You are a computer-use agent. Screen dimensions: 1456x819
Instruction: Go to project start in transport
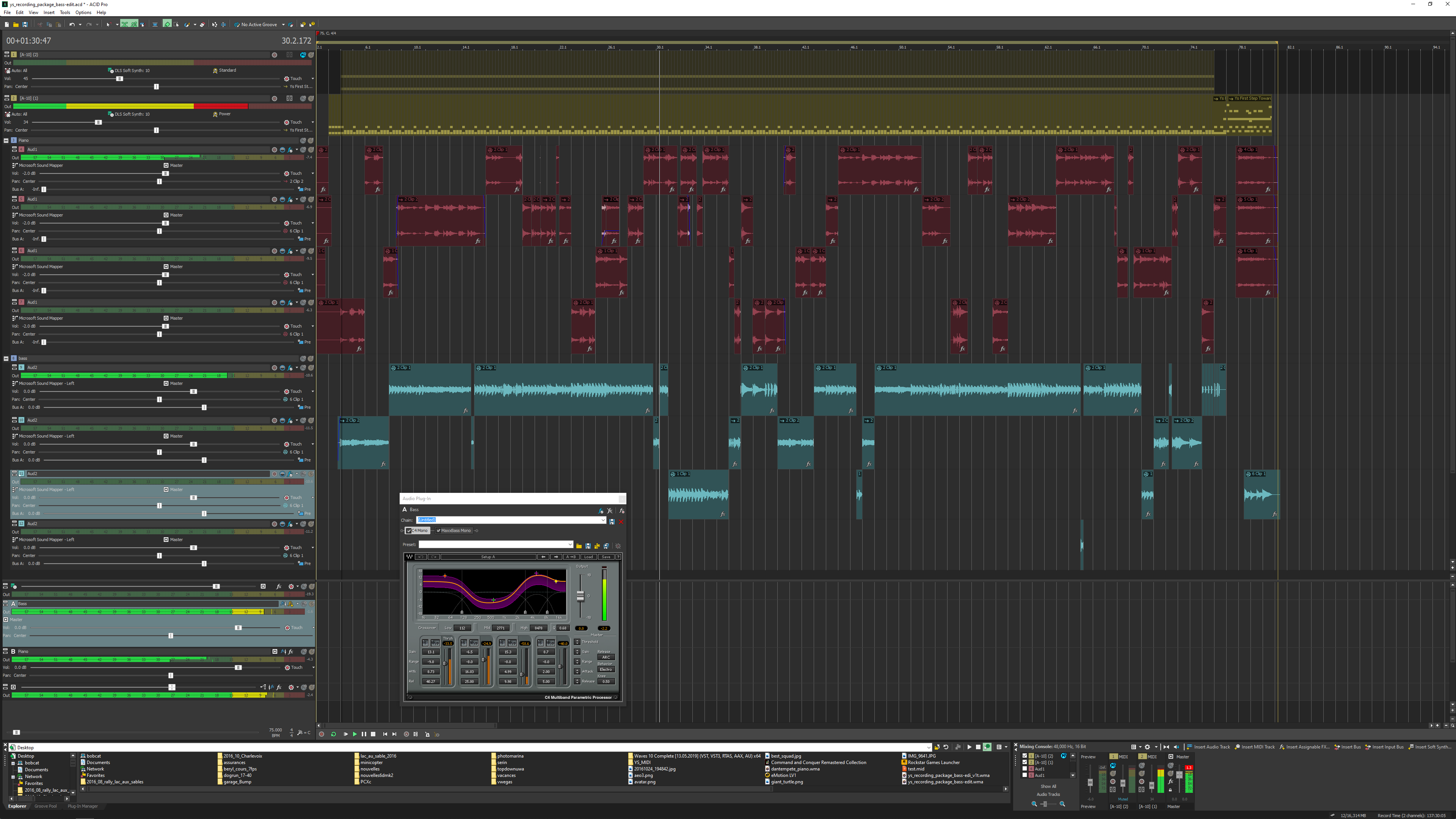(x=385, y=734)
